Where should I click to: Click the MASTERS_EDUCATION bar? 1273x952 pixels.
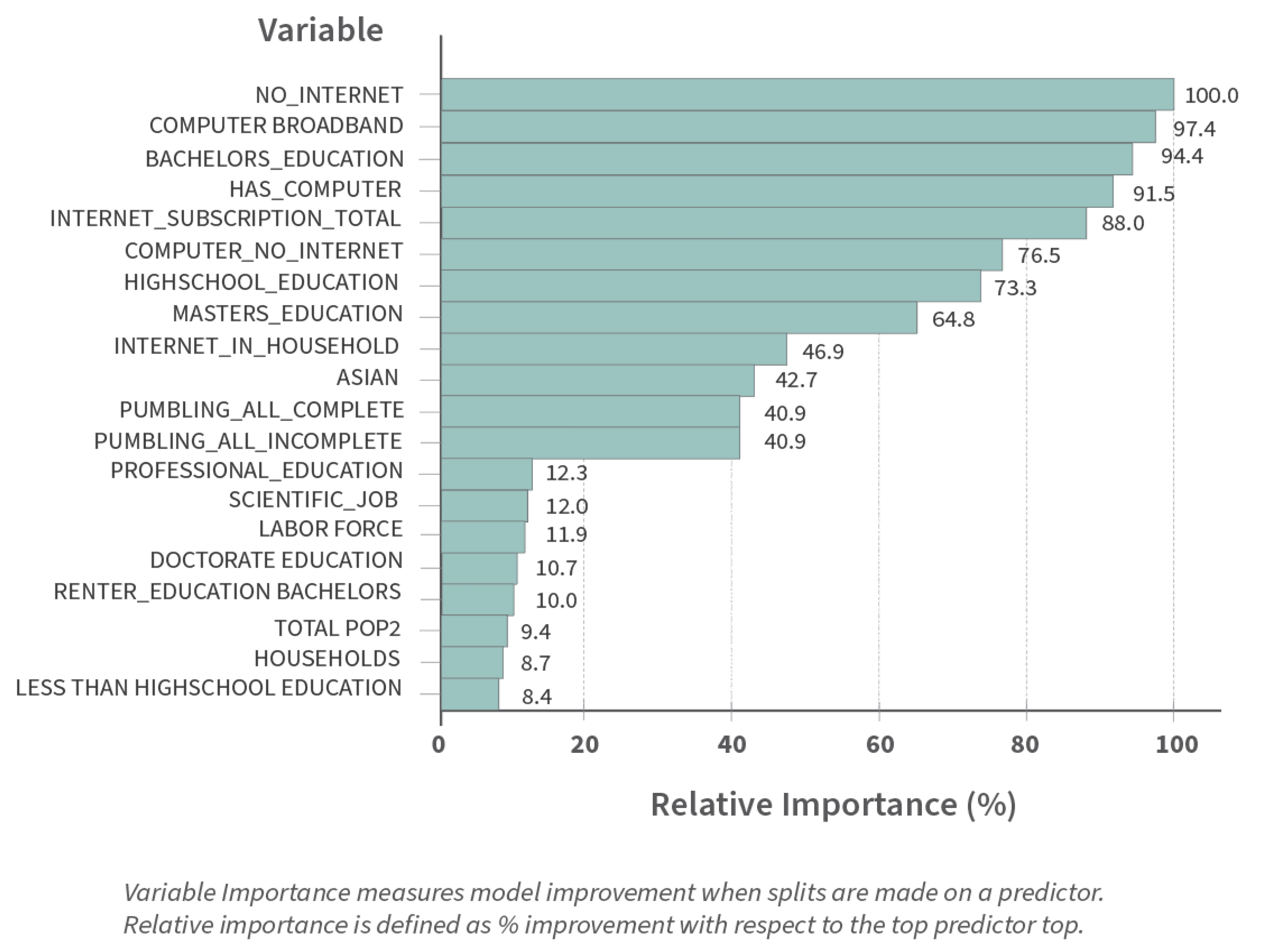click(x=679, y=318)
